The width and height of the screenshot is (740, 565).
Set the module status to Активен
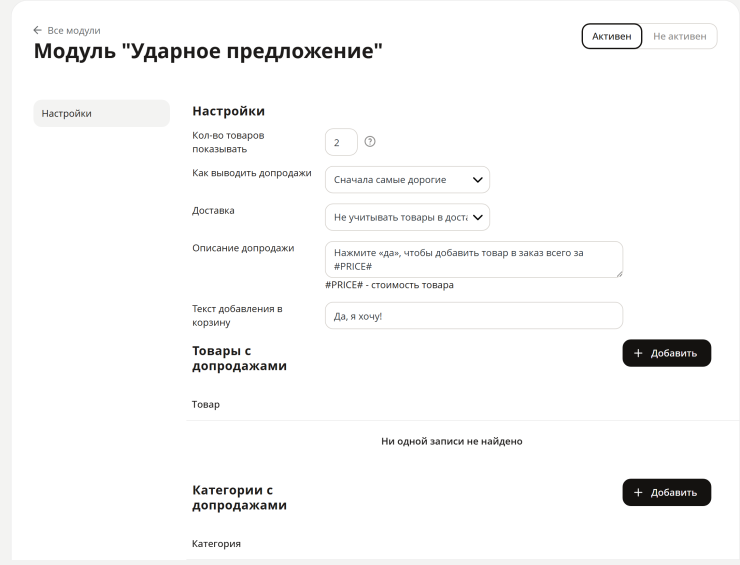coord(612,36)
